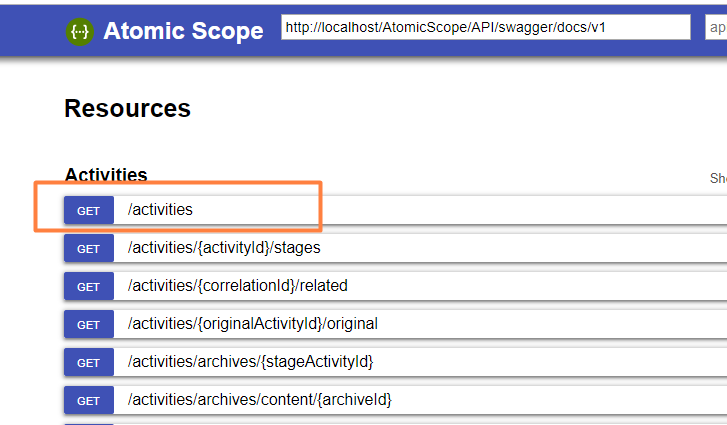The height and width of the screenshot is (425, 727).
Task: Click GET button for /activities/{correlationId}/related
Action: tap(89, 286)
